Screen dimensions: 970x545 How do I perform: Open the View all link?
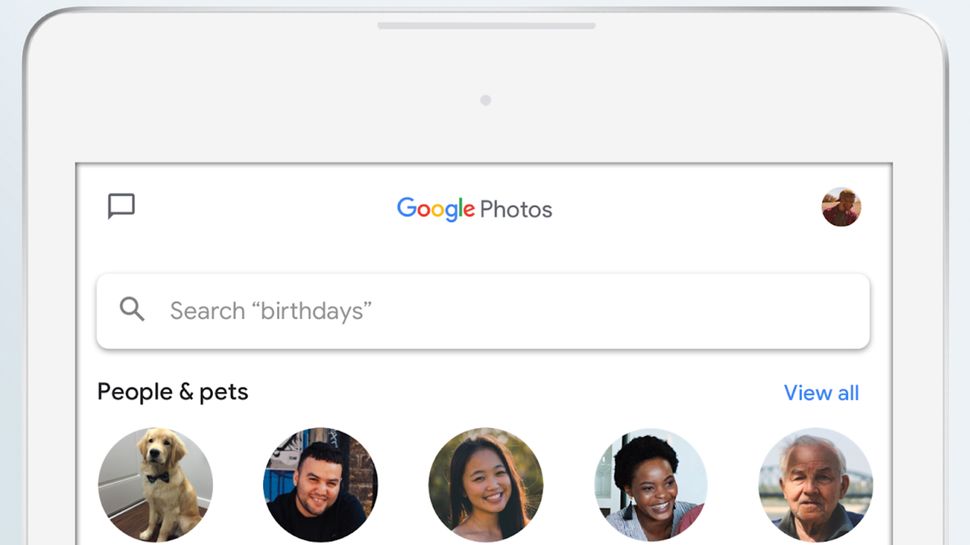(821, 393)
